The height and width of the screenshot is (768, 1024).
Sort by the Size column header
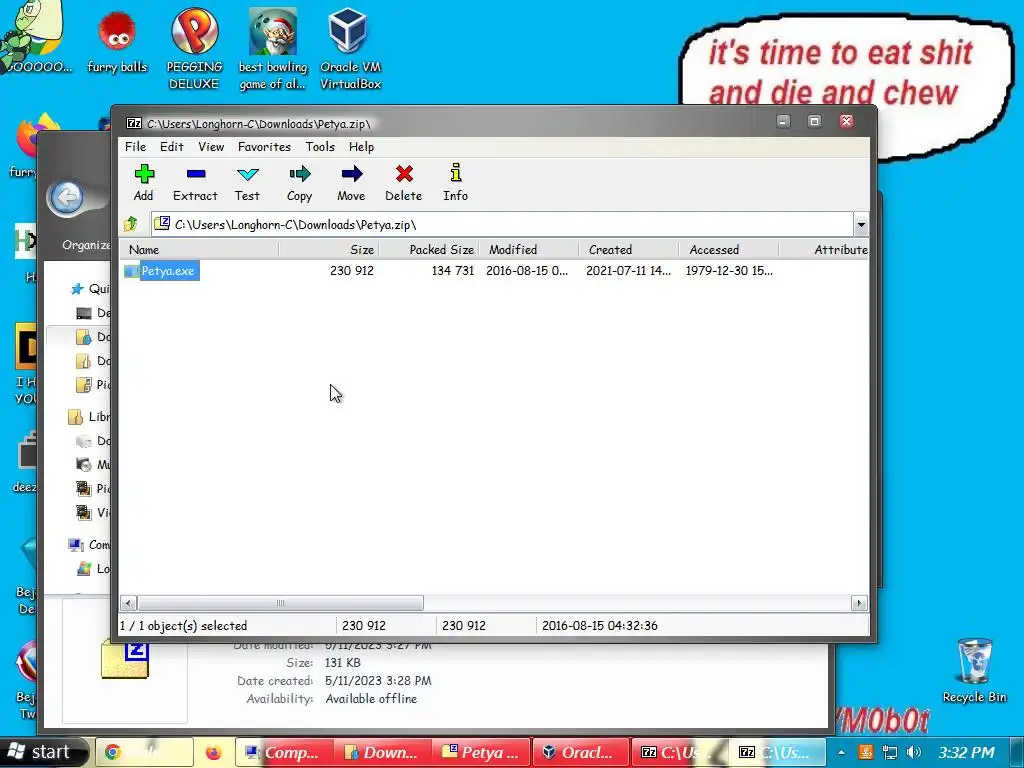(x=329, y=249)
